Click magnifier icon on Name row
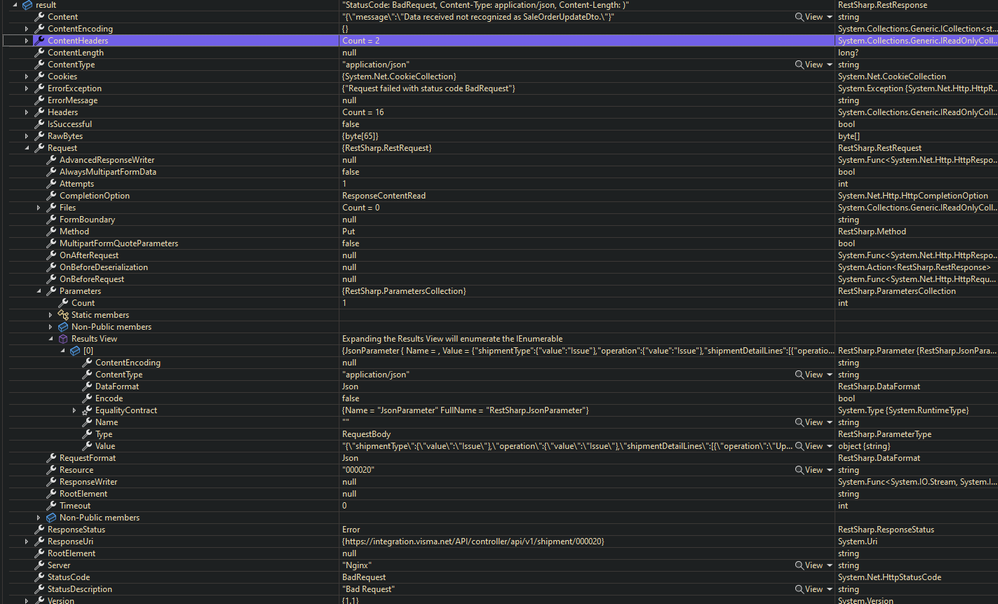 799,423
